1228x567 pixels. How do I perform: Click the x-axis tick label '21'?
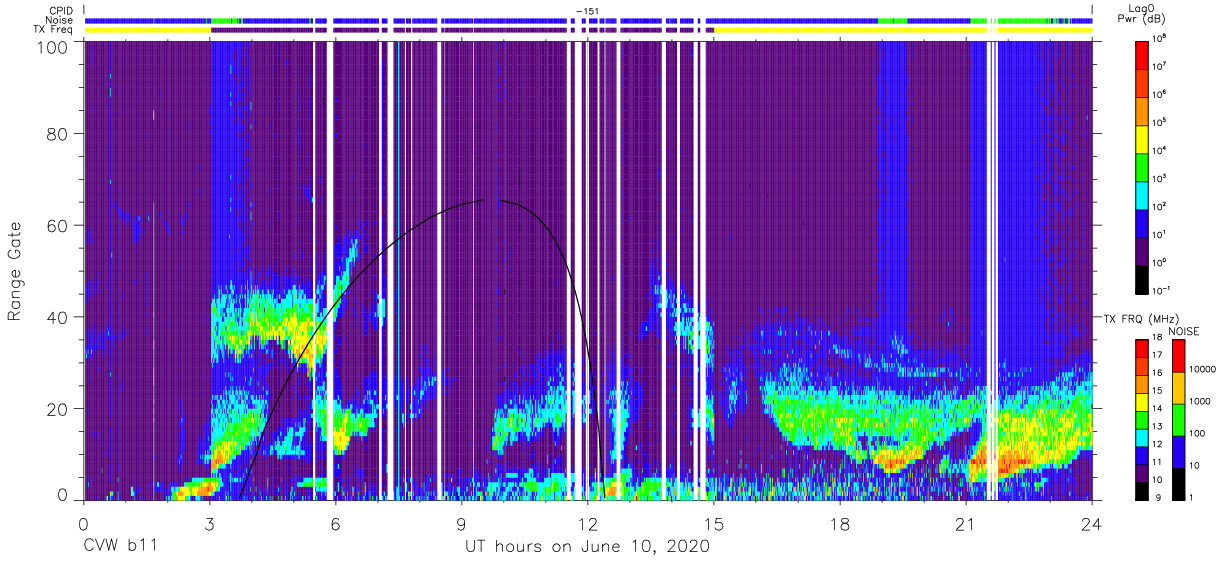(x=965, y=524)
